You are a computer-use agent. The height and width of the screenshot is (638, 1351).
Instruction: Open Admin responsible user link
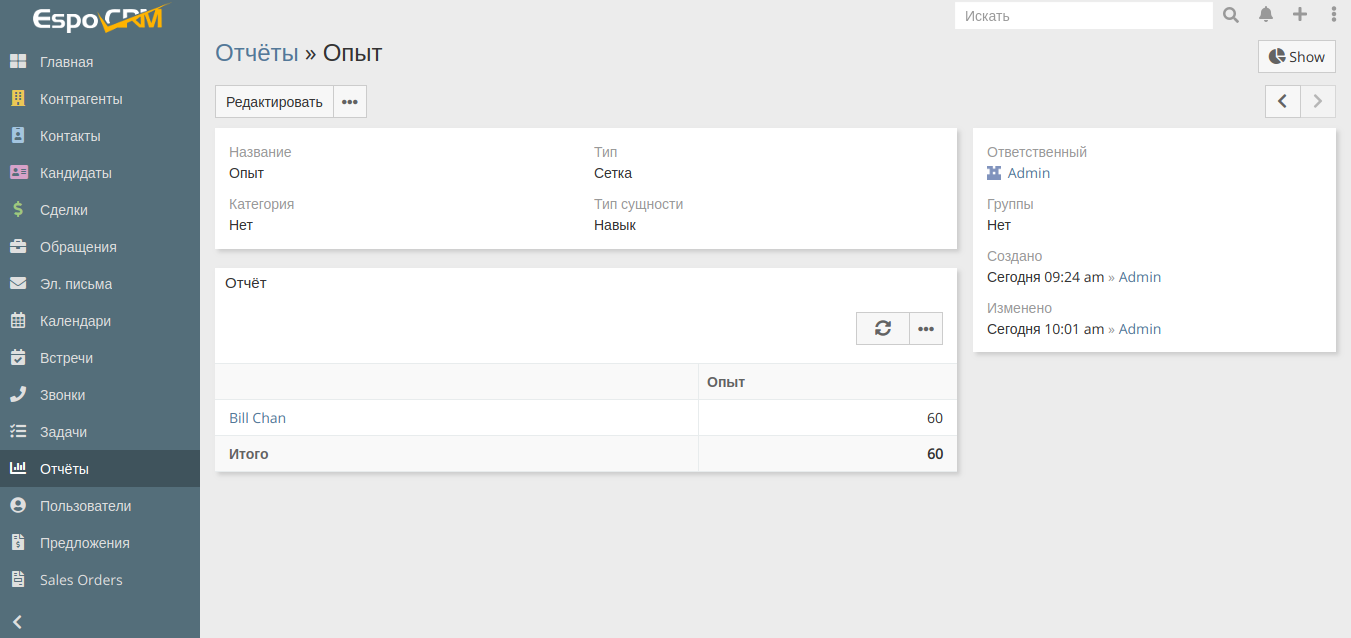[1028, 173]
